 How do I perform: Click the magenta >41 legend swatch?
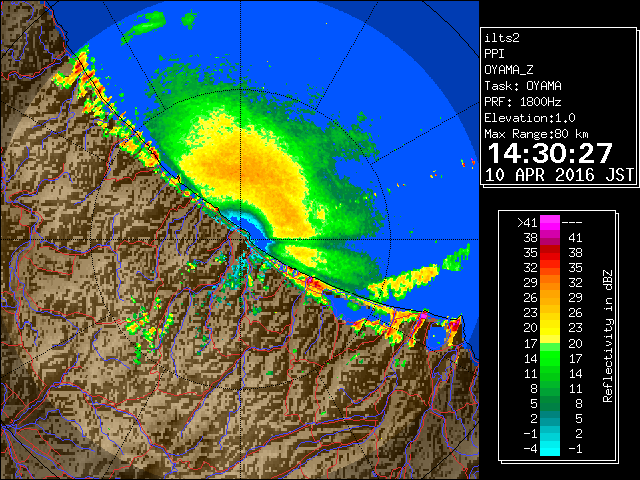point(550,223)
